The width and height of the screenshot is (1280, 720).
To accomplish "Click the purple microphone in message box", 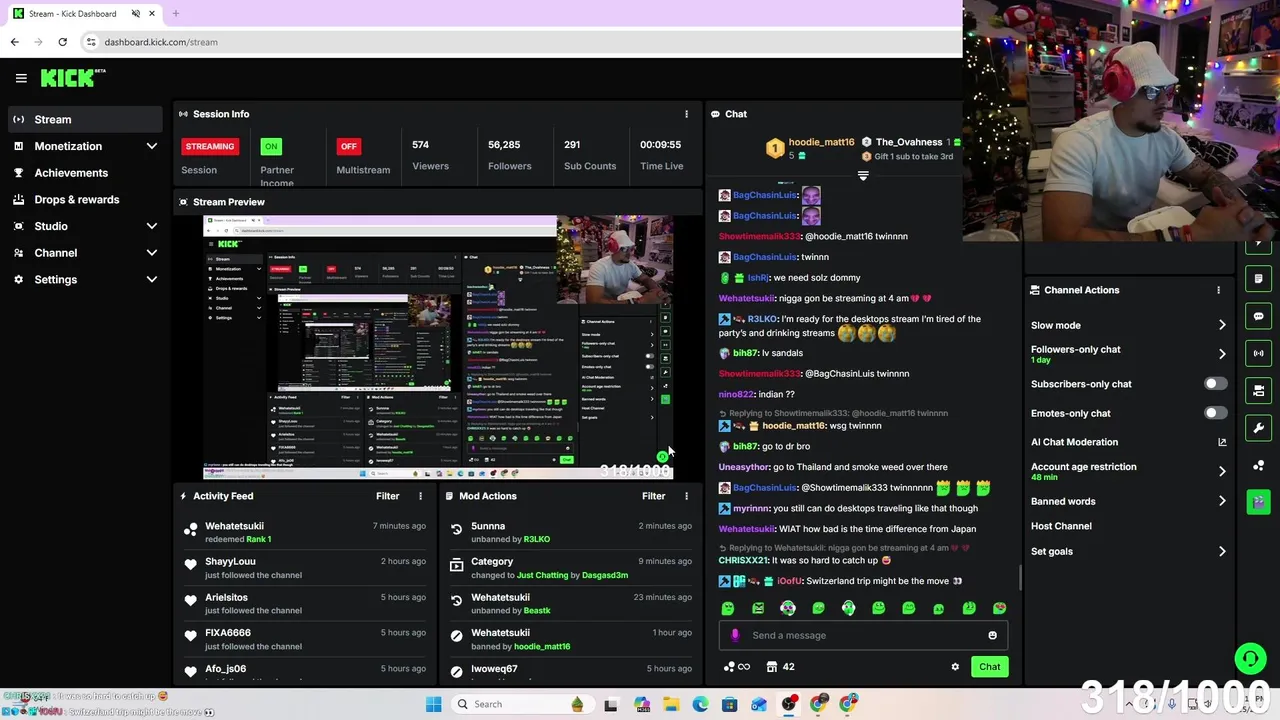I will click(x=735, y=635).
